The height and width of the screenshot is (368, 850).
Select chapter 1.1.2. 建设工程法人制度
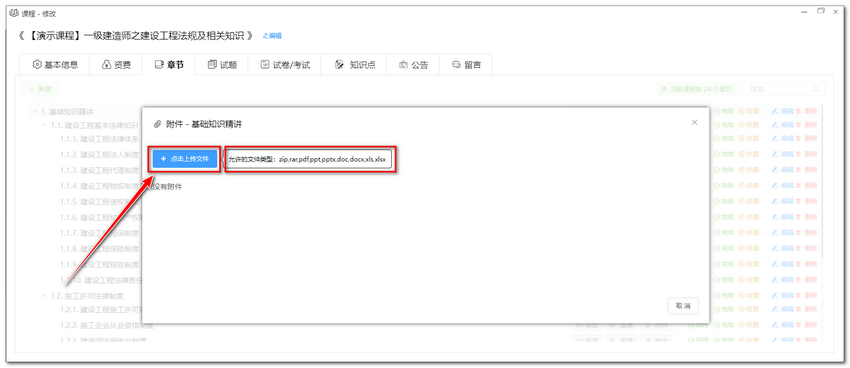[99, 154]
